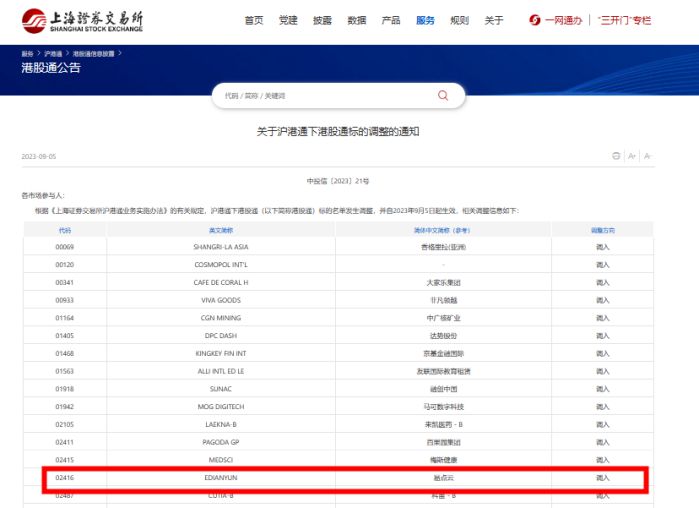Click the magnifier search icon
Image resolution: width=699 pixels, height=508 pixels.
pos(443,95)
